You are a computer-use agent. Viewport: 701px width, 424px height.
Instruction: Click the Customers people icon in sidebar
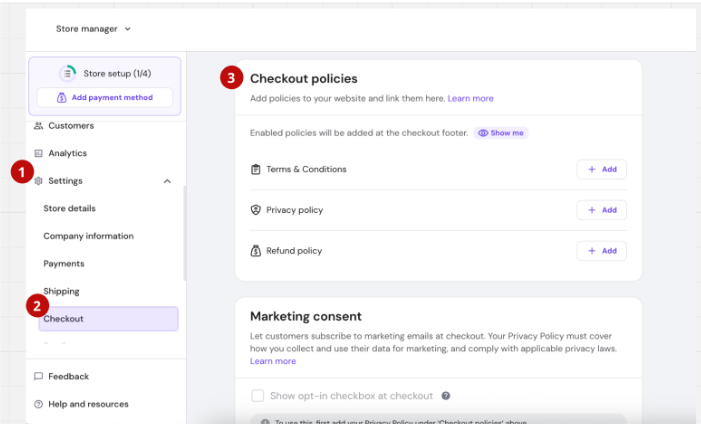39,126
